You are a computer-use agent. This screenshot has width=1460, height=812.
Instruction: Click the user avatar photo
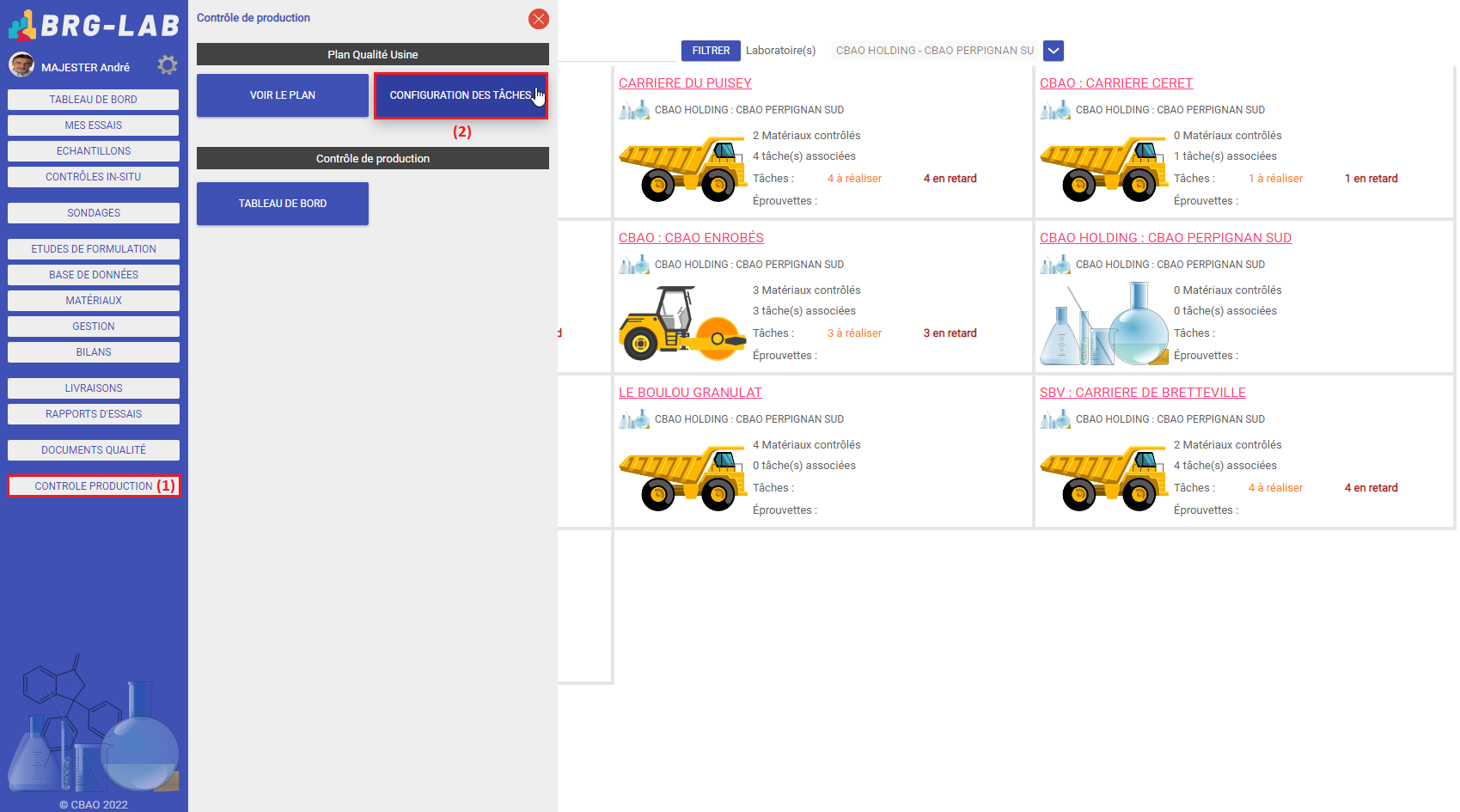(x=21, y=64)
